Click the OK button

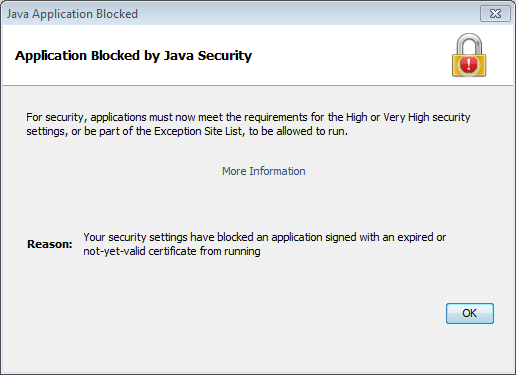[470, 313]
